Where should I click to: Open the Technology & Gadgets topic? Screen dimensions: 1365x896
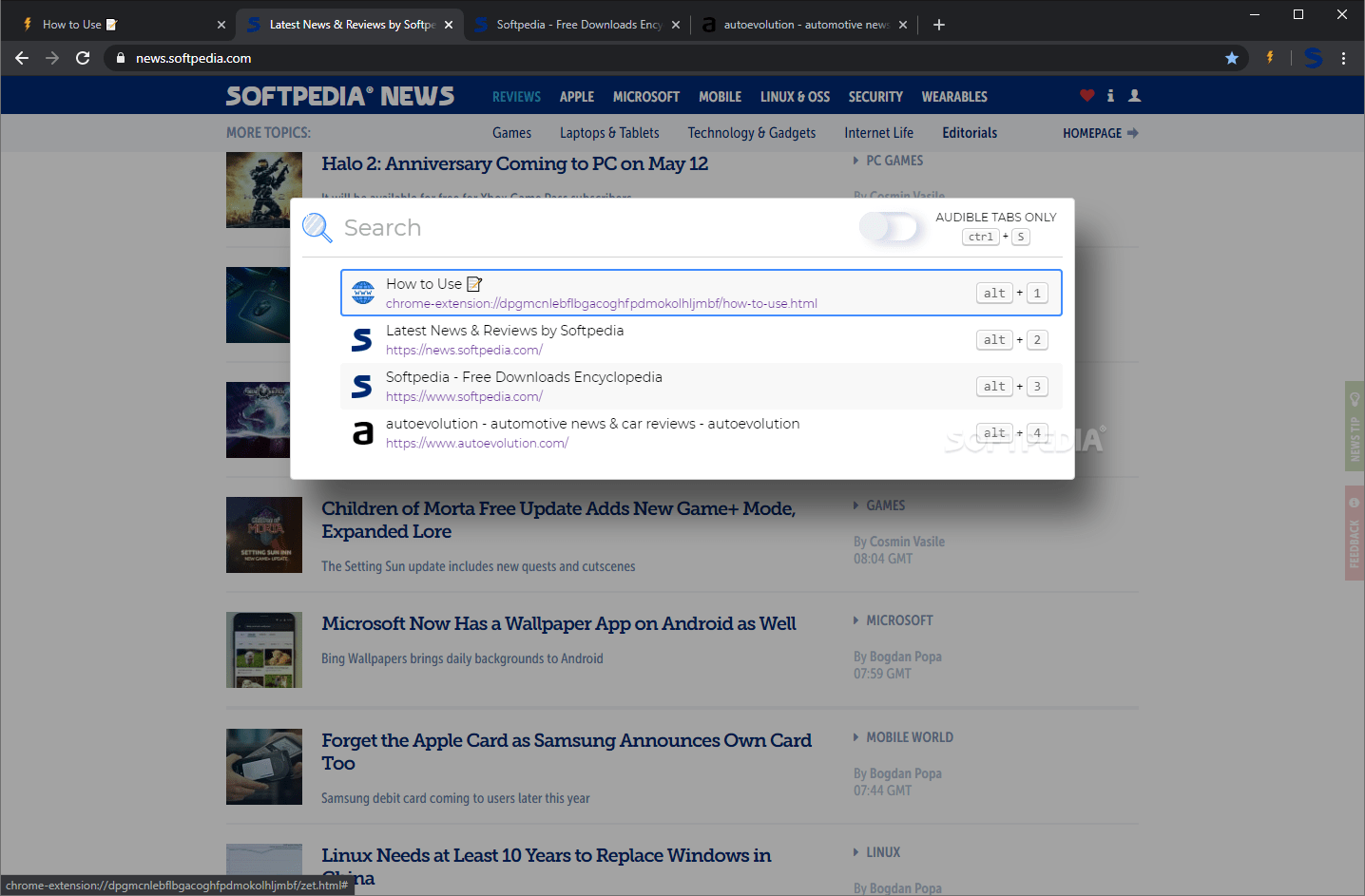(752, 133)
